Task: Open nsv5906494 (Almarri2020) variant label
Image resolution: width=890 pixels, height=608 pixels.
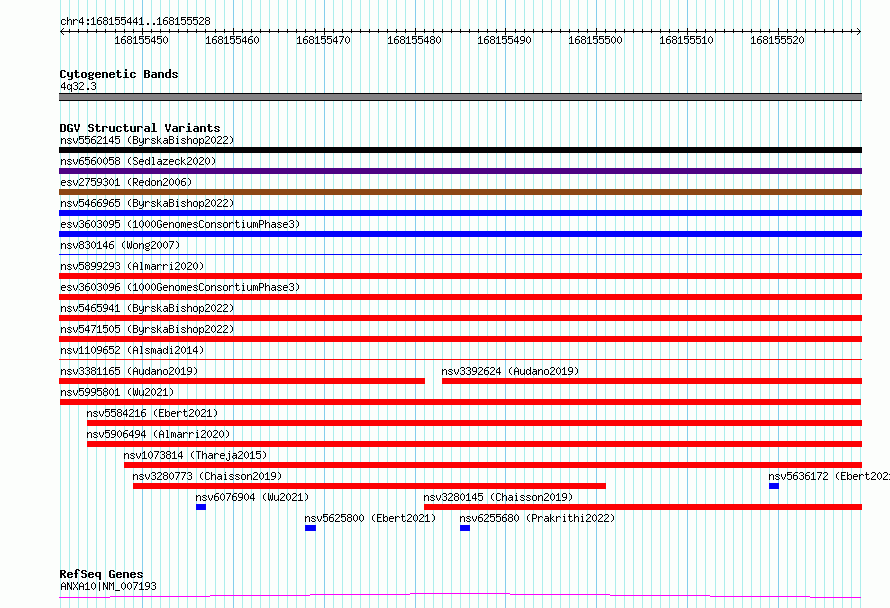Action: click(x=158, y=434)
